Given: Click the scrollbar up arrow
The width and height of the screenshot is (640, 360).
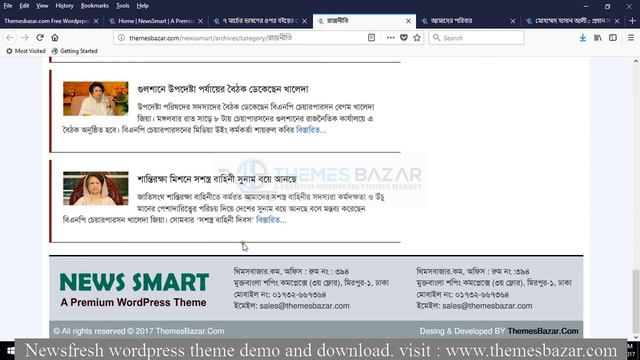Looking at the screenshot, I should 636,61.
